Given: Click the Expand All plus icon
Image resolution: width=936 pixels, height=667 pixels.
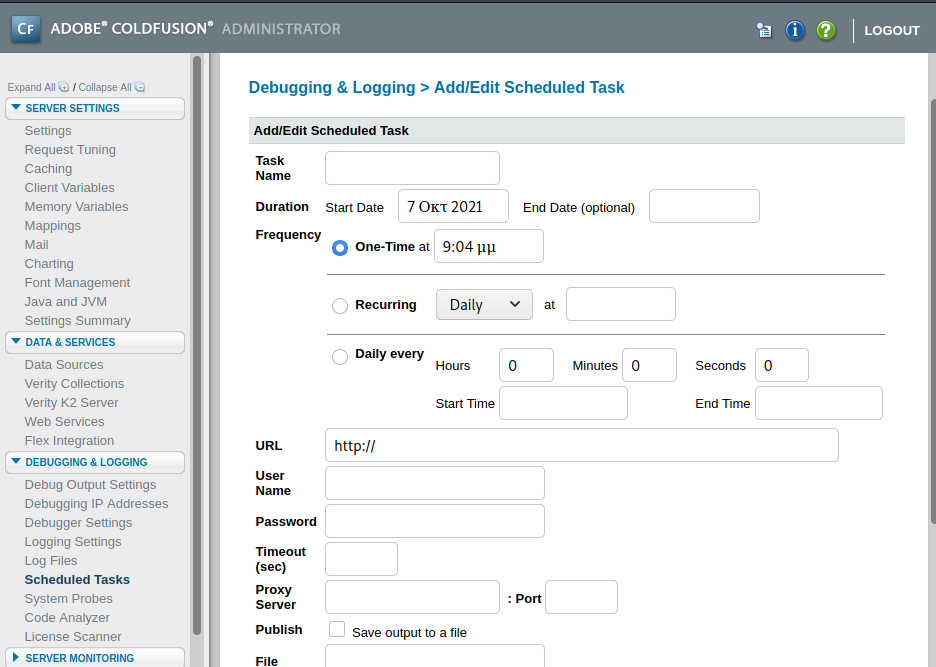Looking at the screenshot, I should [63, 87].
